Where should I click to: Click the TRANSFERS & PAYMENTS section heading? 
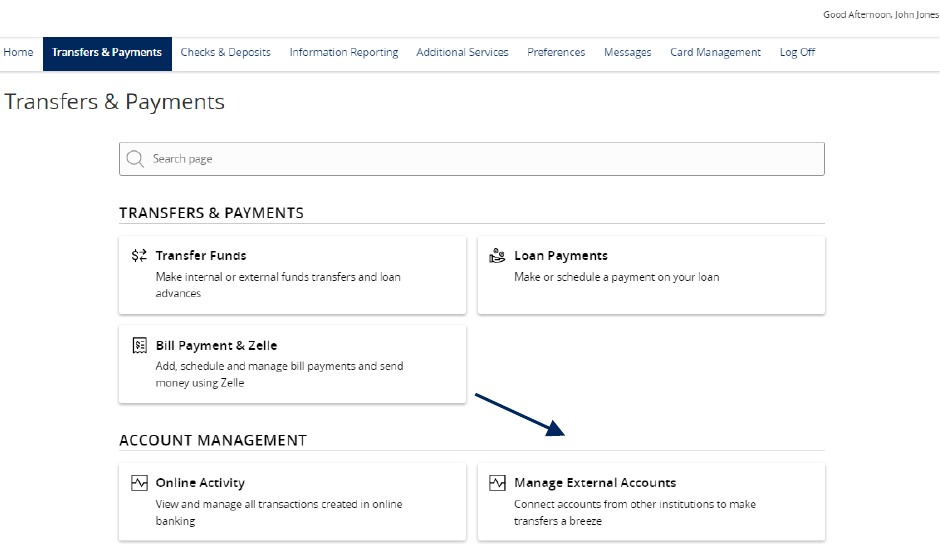[x=212, y=213]
